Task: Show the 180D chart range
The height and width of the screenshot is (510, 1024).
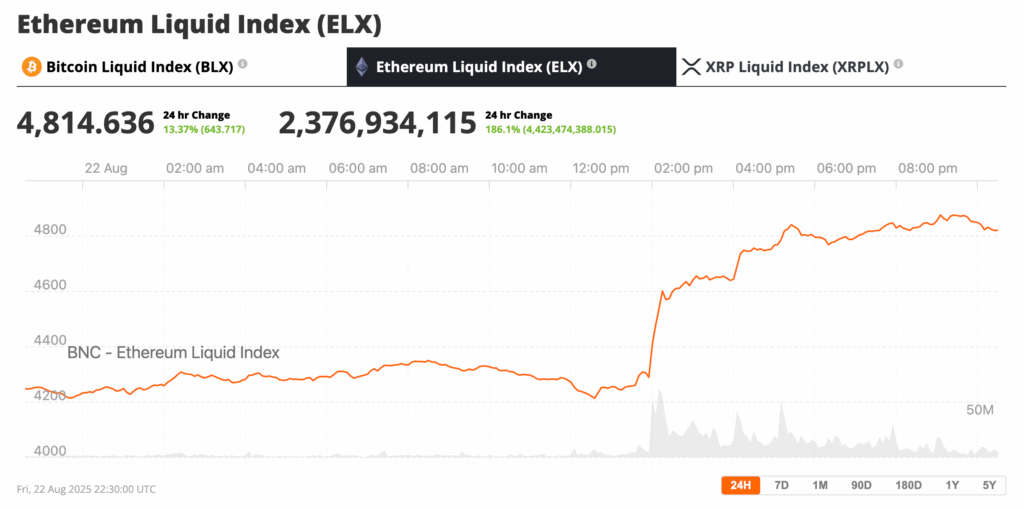Action: pyautogui.click(x=908, y=485)
